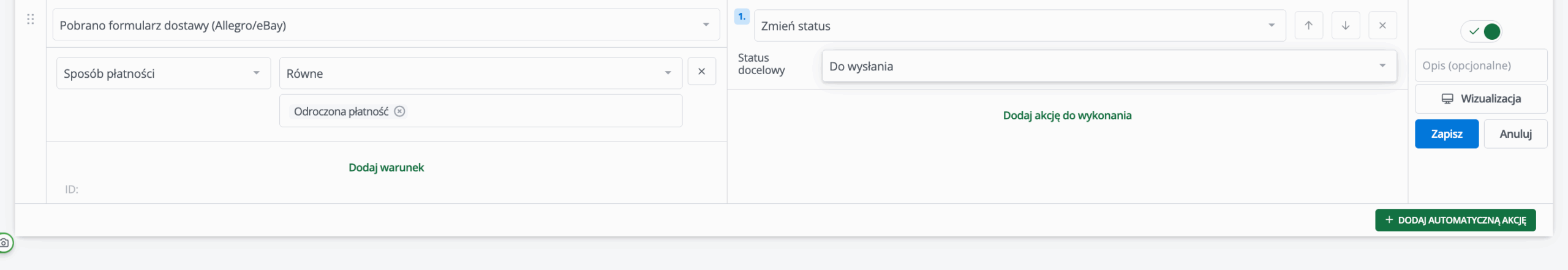This screenshot has width=1568, height=270.
Task: Open the Pobrano formularz dostawy event dropdown
Action: (386, 25)
